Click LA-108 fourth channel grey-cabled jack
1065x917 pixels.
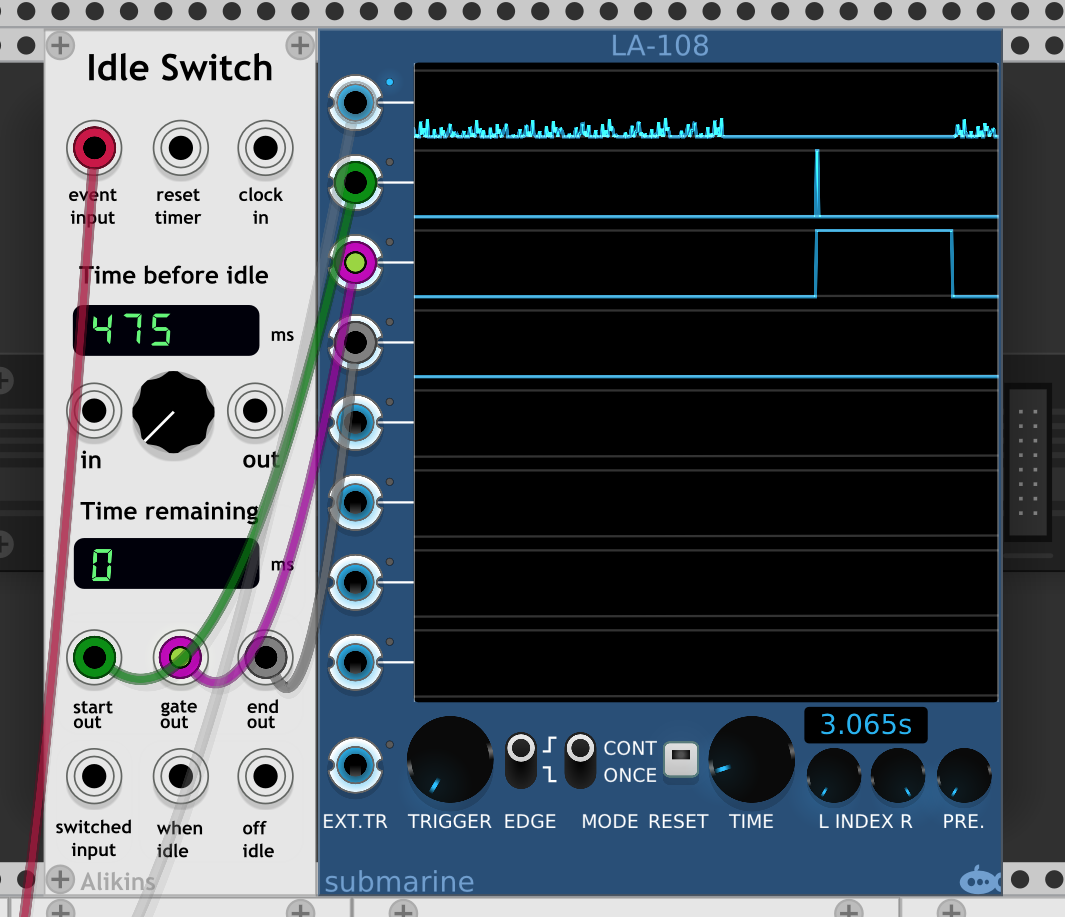point(355,342)
